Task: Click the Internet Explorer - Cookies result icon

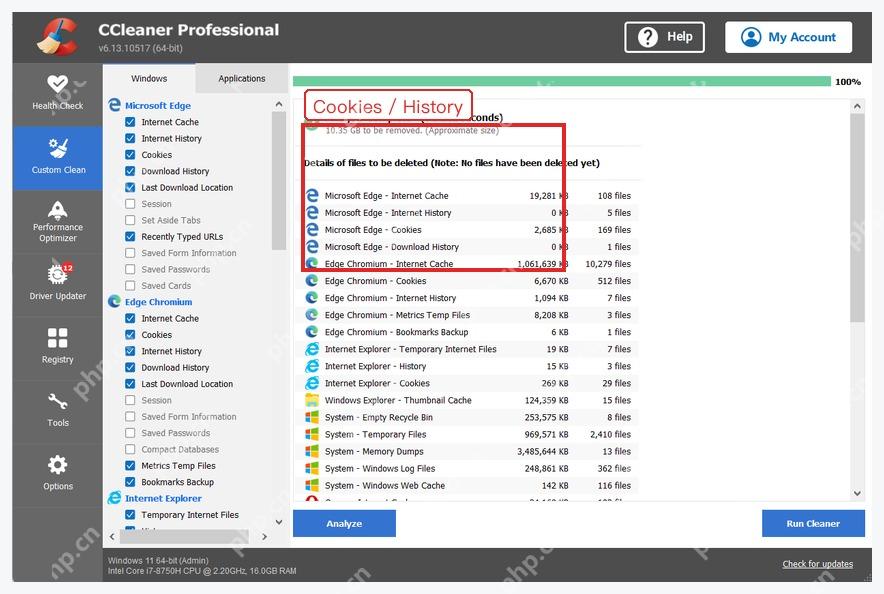Action: [x=312, y=383]
